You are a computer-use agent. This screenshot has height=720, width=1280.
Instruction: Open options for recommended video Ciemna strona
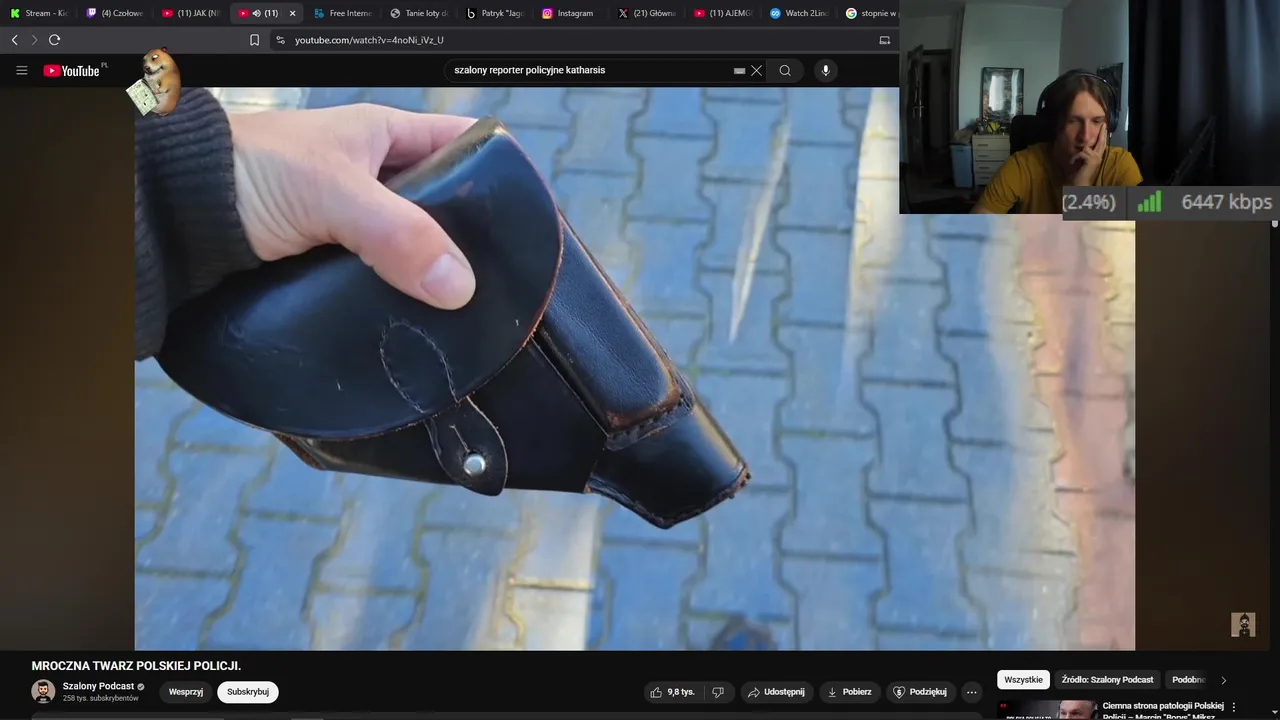(x=1233, y=707)
